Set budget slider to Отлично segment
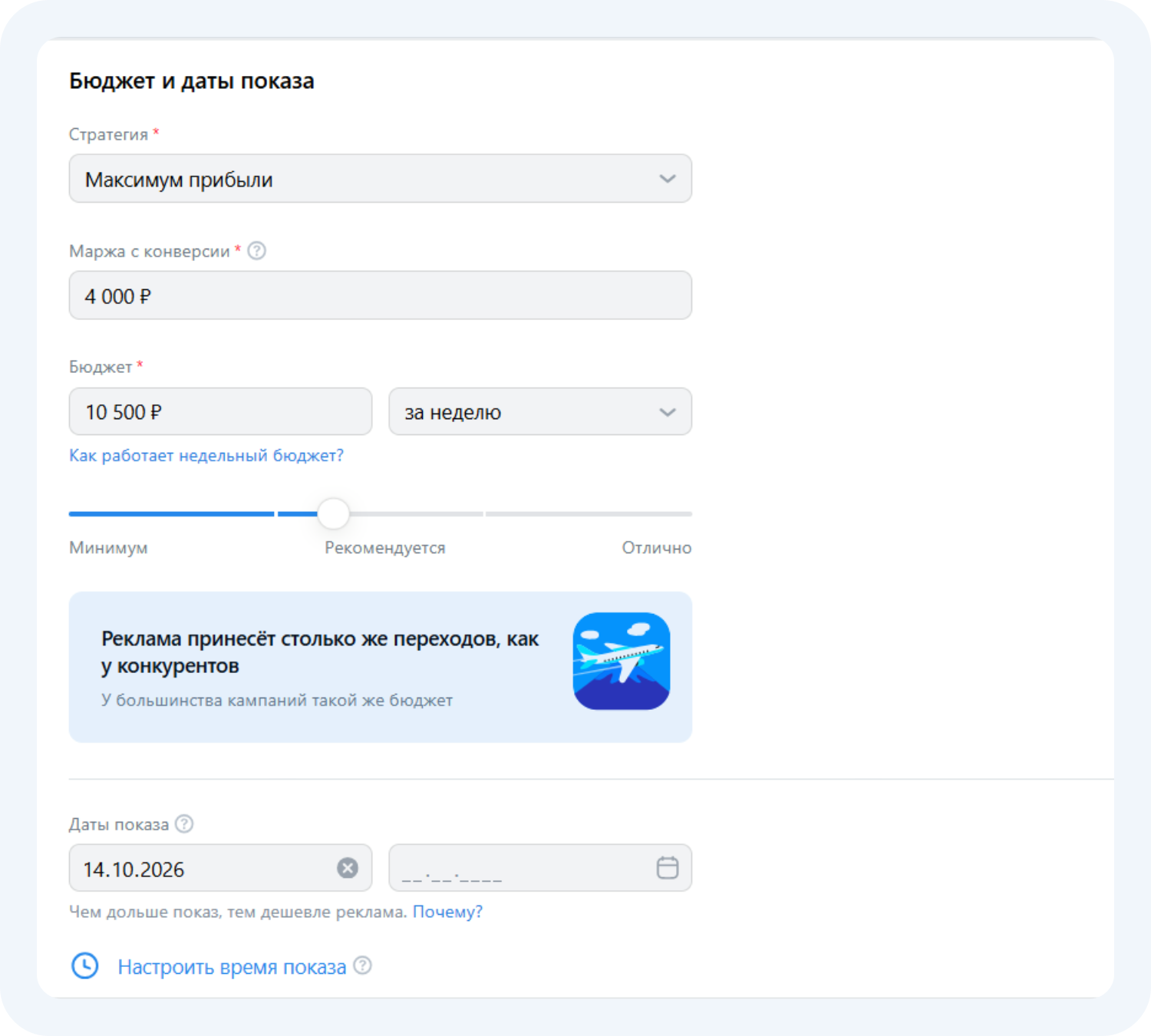The height and width of the screenshot is (1036, 1151). (589, 513)
